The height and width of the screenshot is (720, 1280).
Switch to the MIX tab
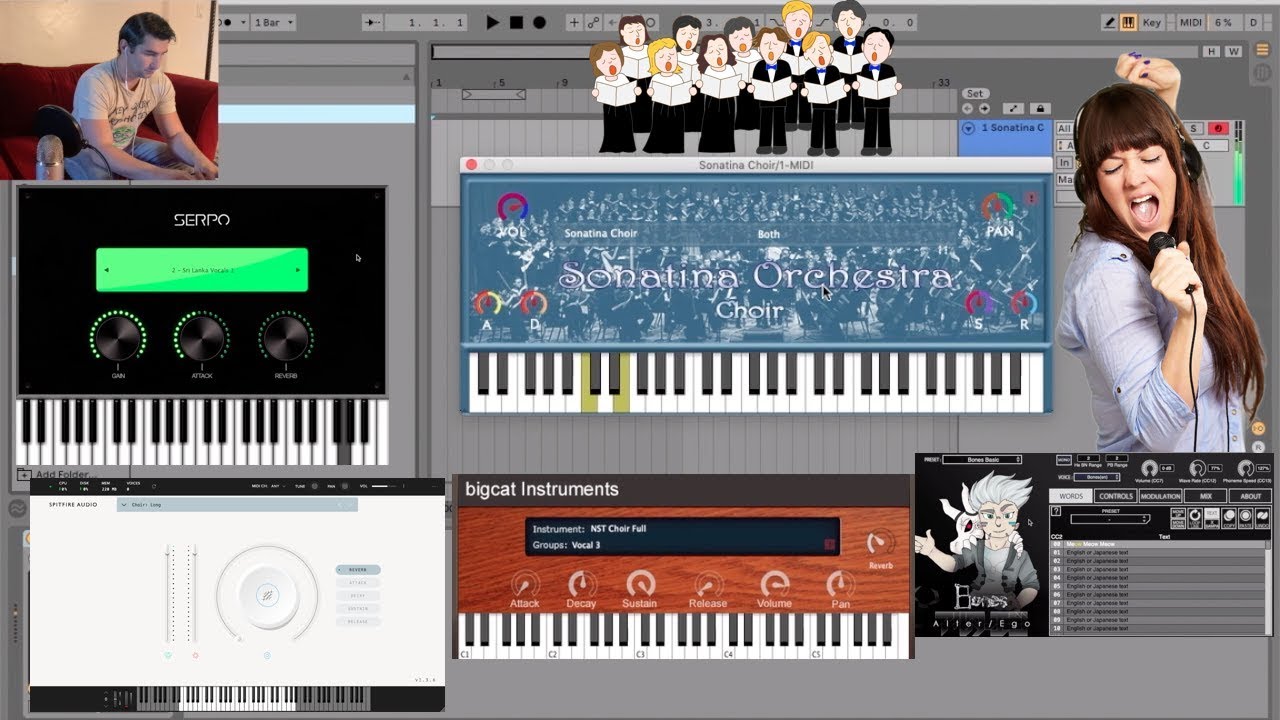point(1205,496)
